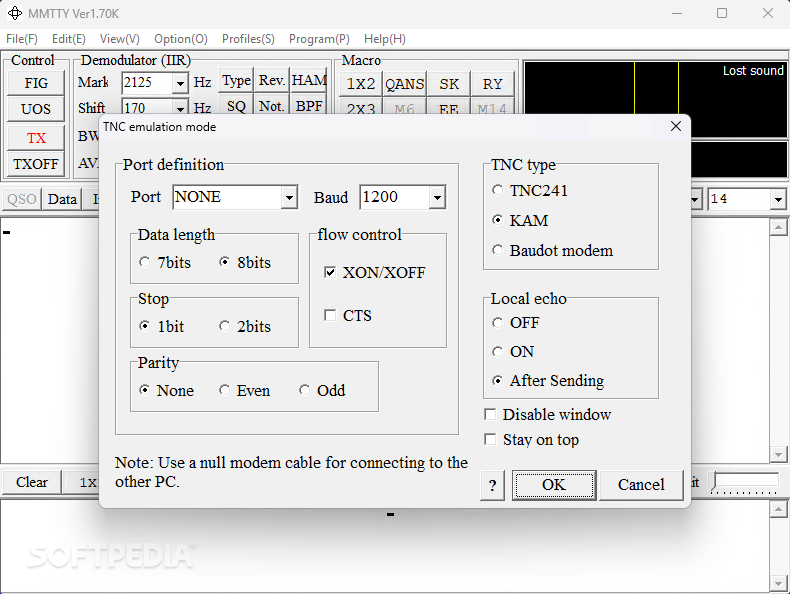Toggle XON/XOFF flow control checkbox

375,273
